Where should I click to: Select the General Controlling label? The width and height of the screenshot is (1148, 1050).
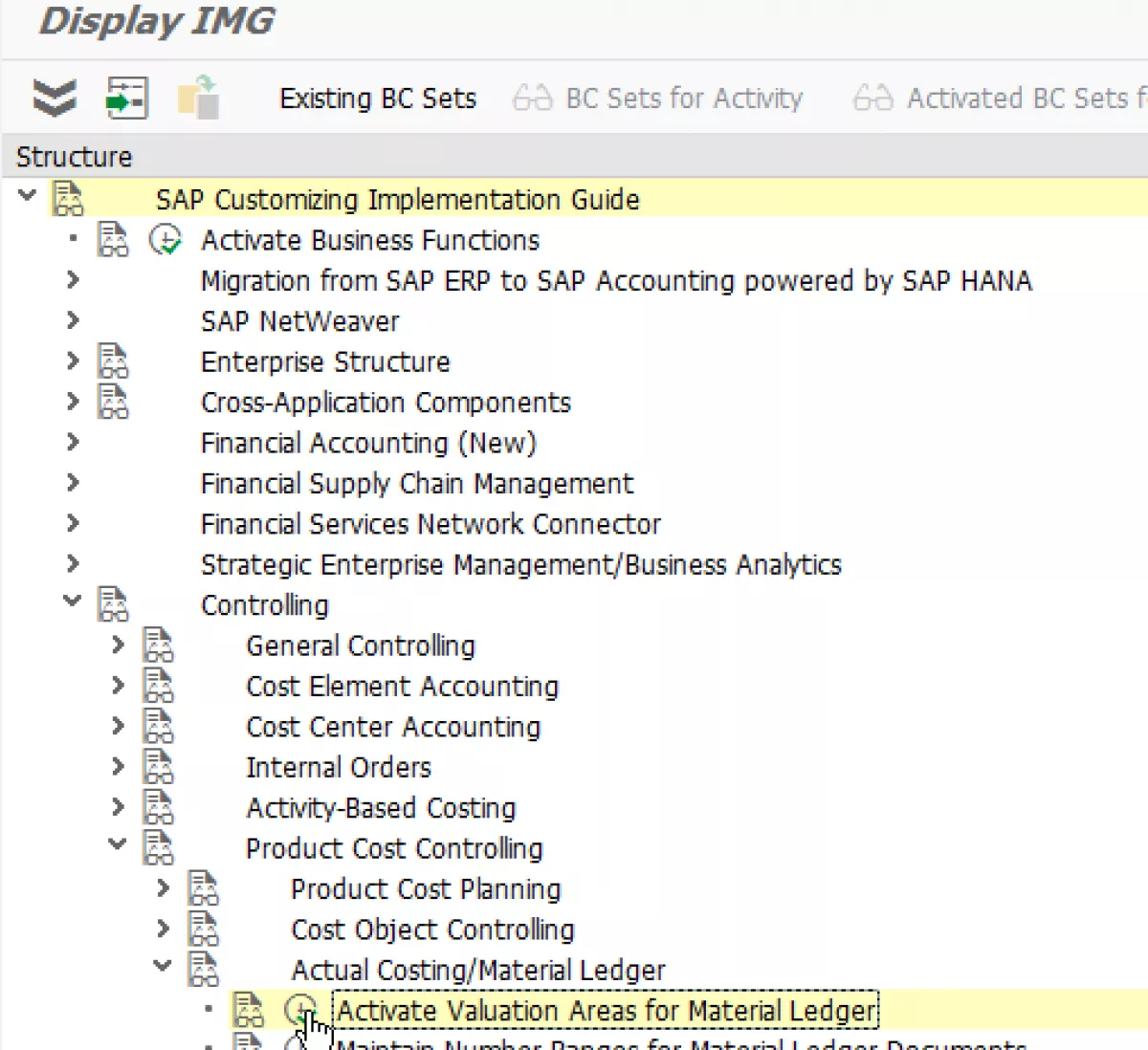click(x=361, y=645)
